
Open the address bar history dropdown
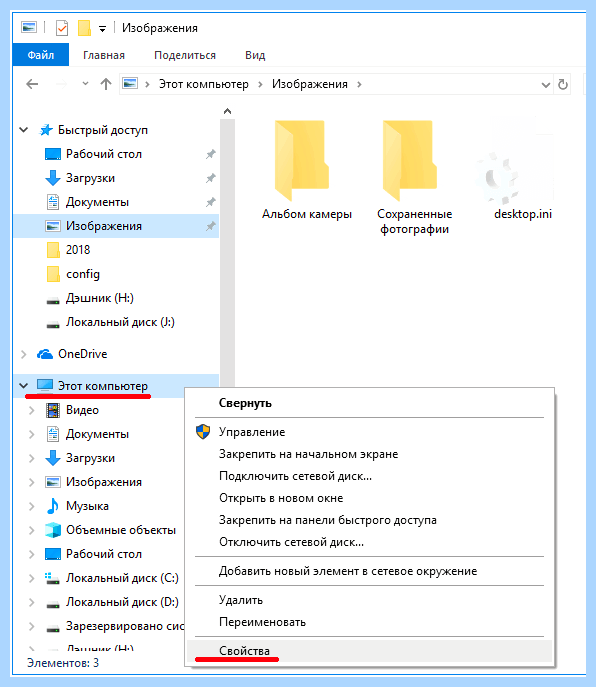546,85
